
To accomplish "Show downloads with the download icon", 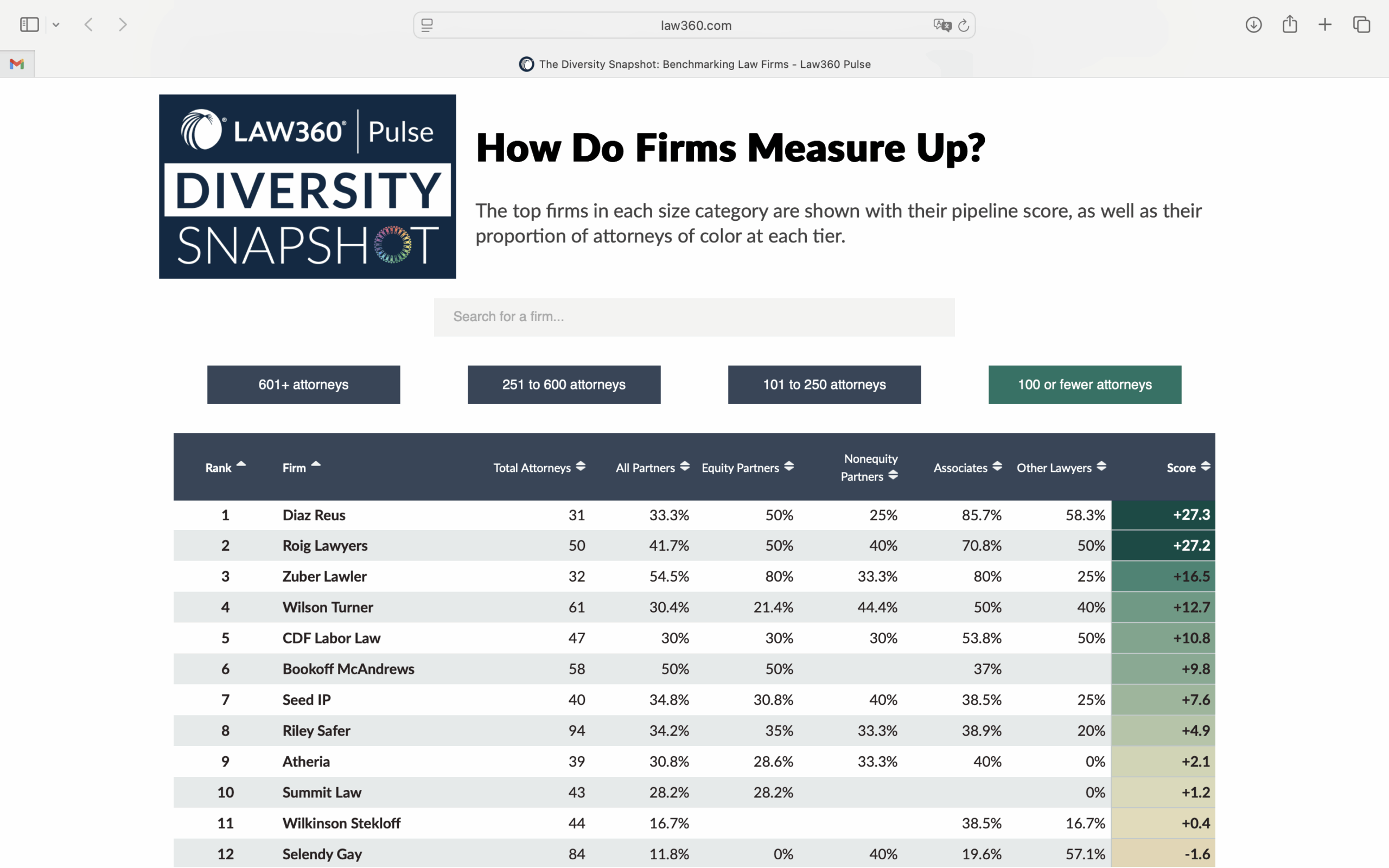I will click(x=1253, y=25).
